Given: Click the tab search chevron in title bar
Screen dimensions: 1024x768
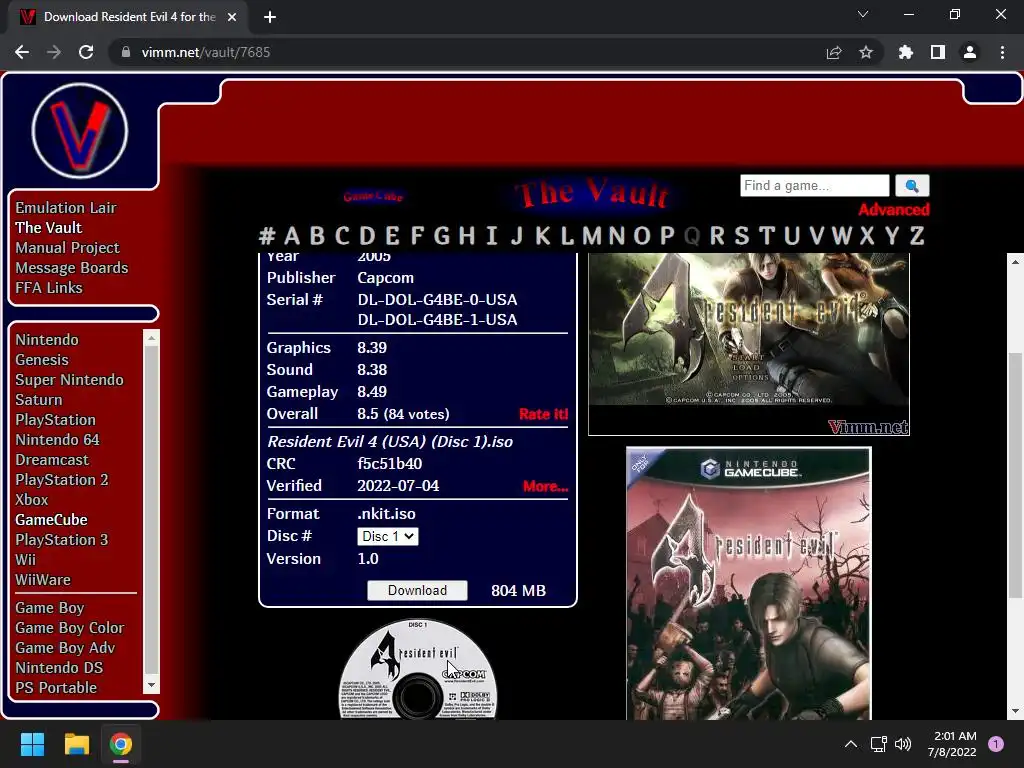Looking at the screenshot, I should [x=862, y=14].
